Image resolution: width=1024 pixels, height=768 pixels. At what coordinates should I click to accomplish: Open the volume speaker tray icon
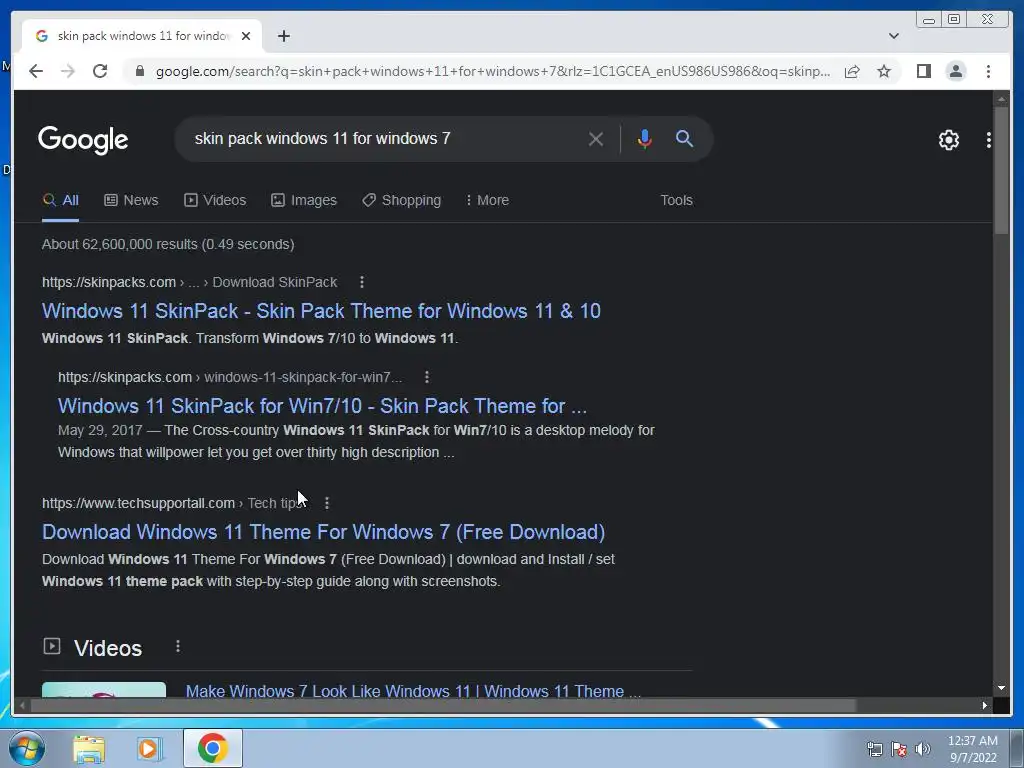tap(922, 750)
